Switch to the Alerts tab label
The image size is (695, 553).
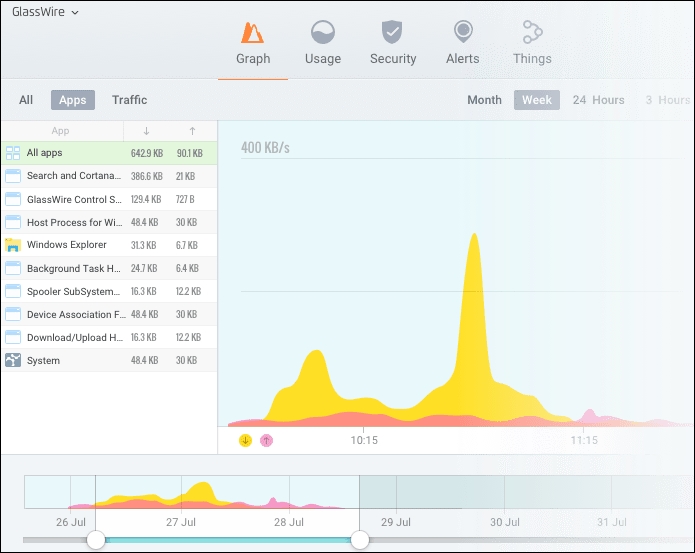pos(463,58)
